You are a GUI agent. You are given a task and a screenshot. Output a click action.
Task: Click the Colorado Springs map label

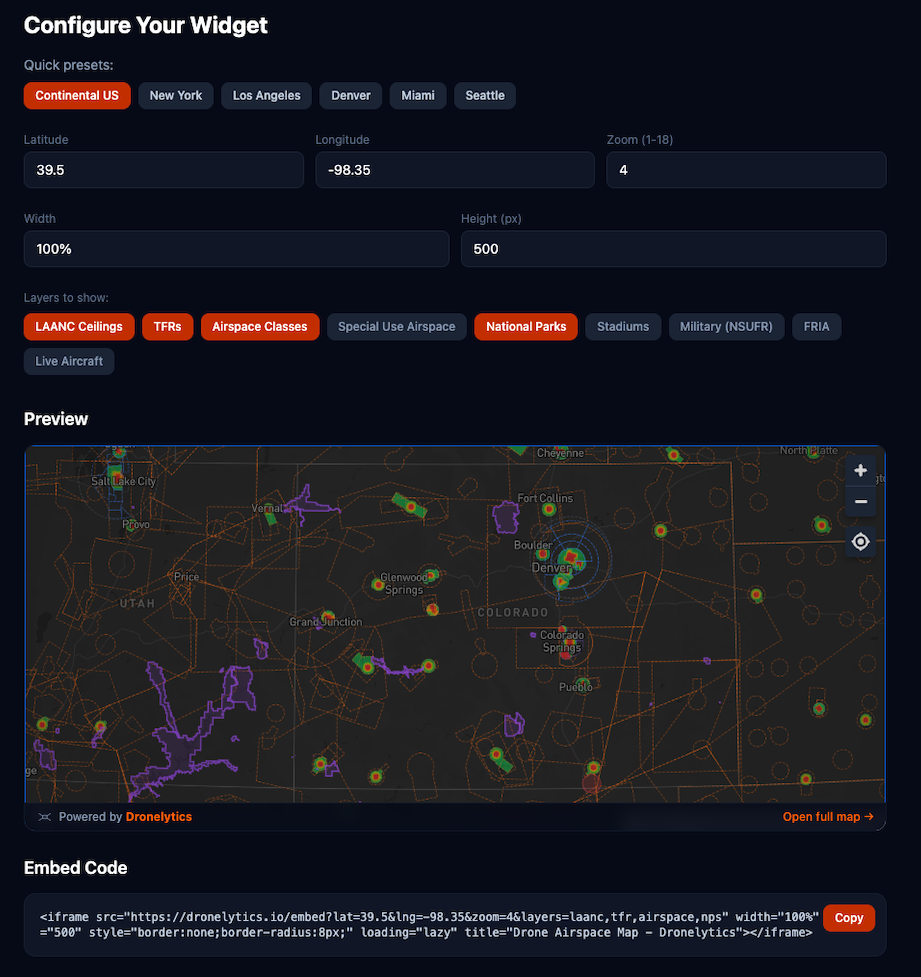click(561, 641)
